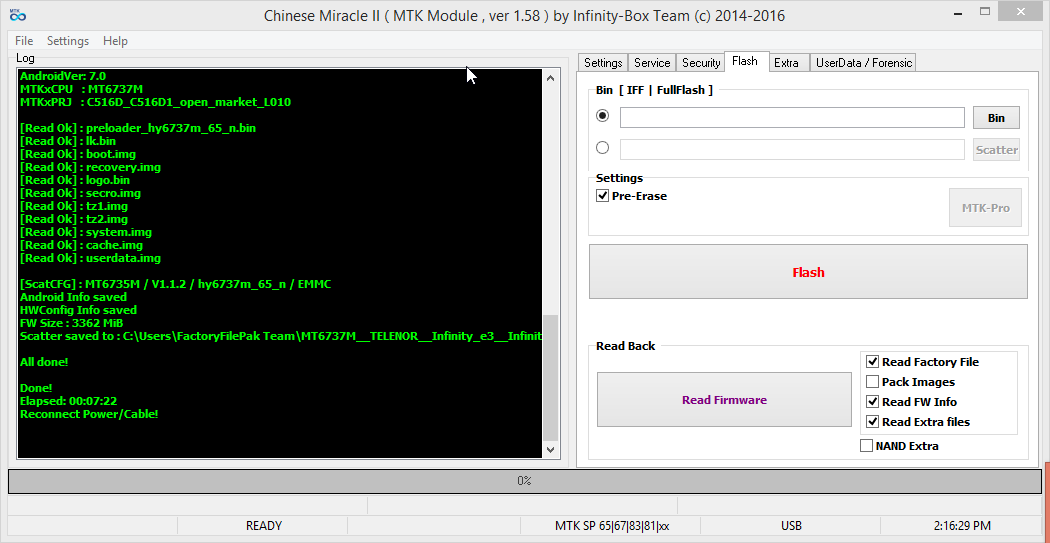The width and height of the screenshot is (1050, 543).
Task: Click the ScatCFG MT6735M log line
Action: coord(175,285)
